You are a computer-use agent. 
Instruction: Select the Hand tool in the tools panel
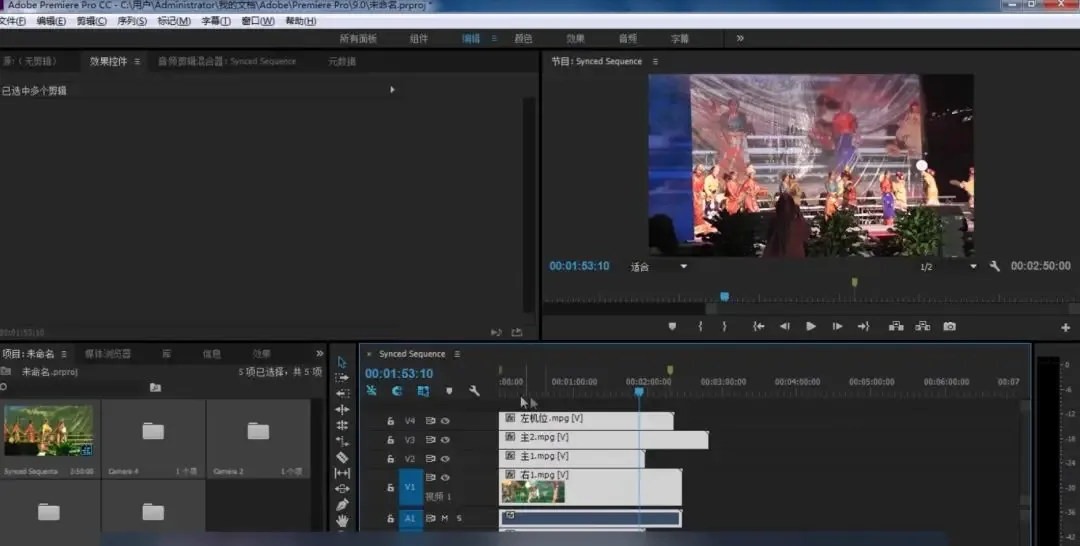click(342, 521)
